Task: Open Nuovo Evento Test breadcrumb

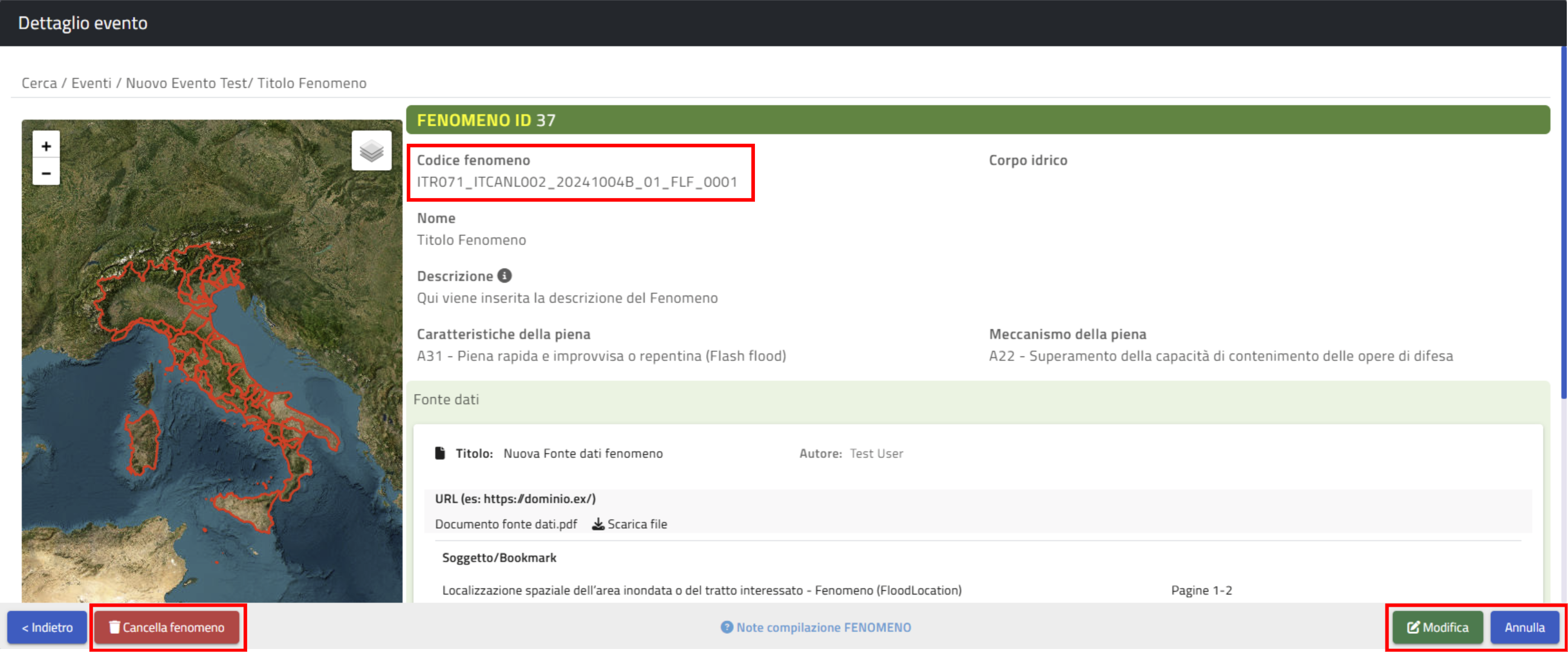Action: [186, 83]
